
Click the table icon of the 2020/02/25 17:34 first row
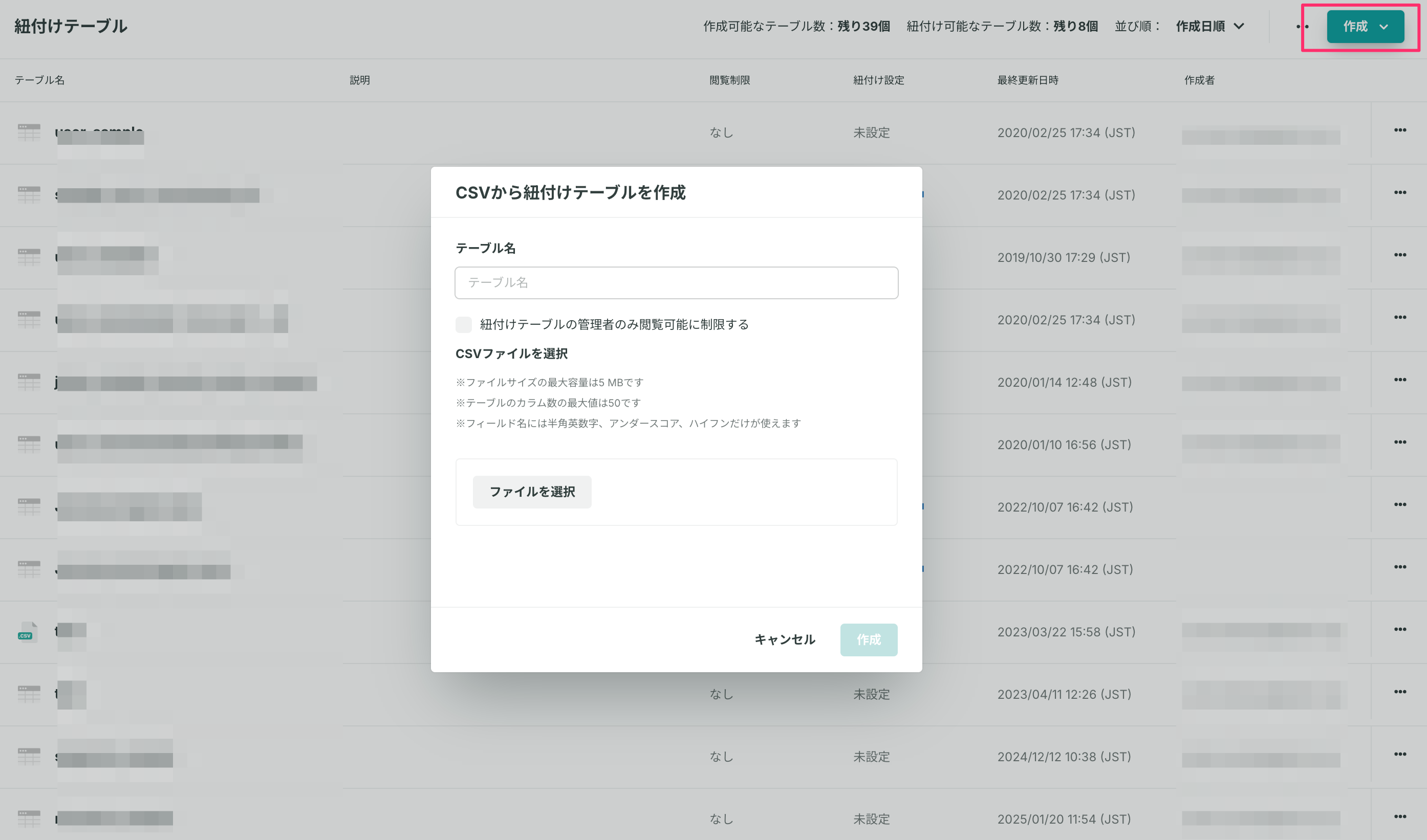pos(29,132)
